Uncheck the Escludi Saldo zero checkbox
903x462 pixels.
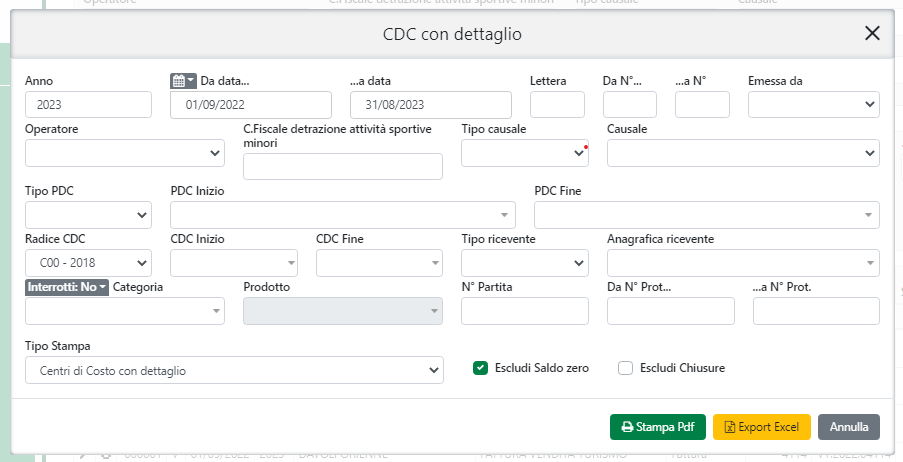click(480, 368)
